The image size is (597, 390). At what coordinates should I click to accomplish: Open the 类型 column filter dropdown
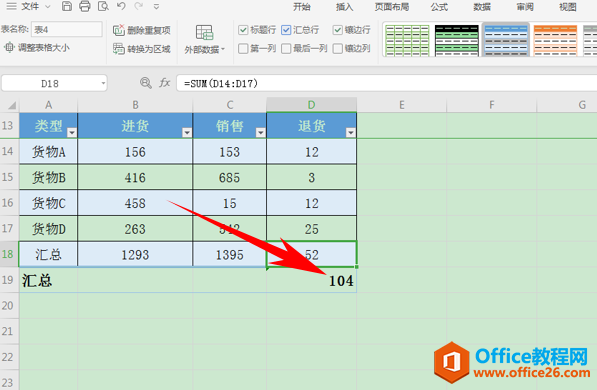[x=72, y=132]
